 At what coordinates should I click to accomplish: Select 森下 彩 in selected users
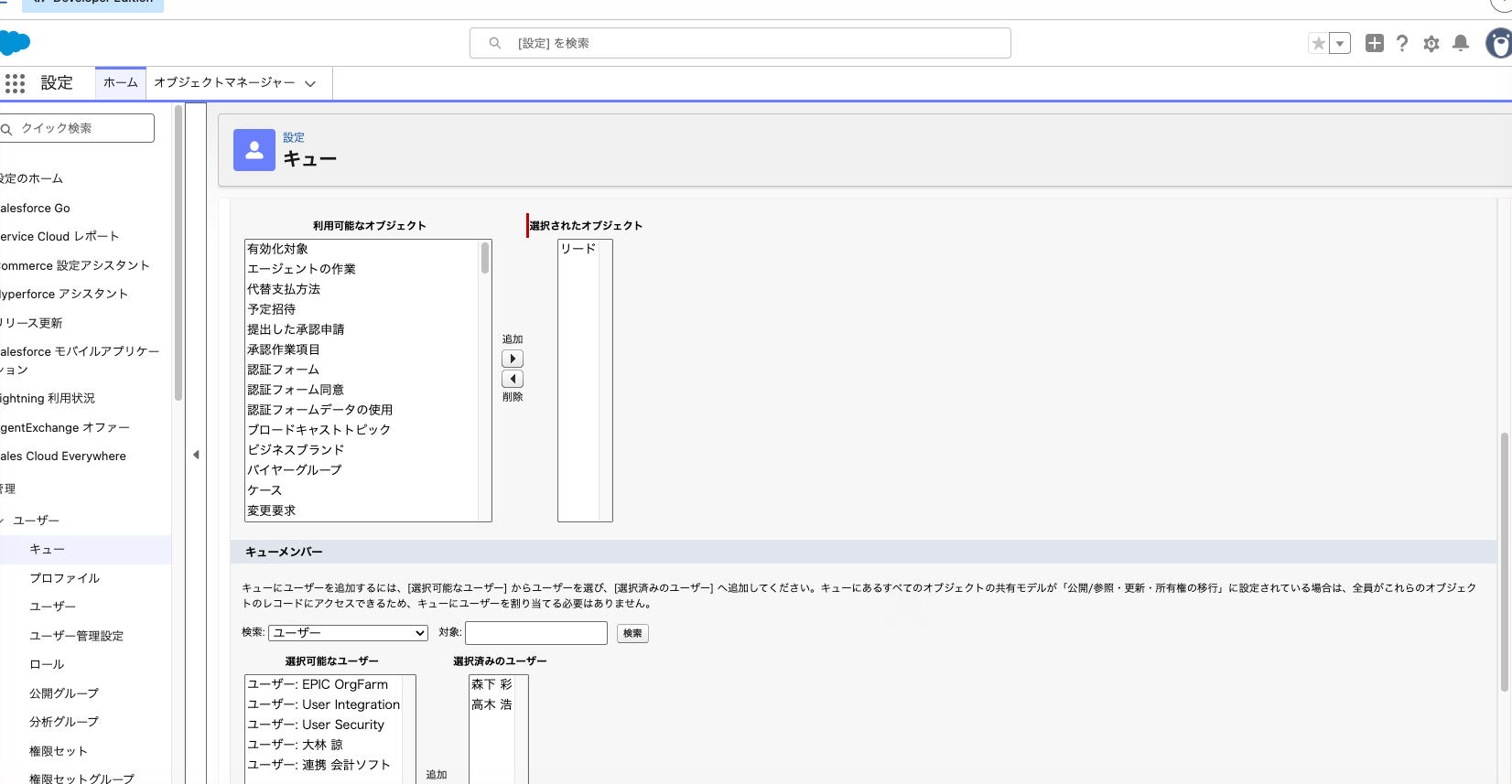tap(491, 684)
